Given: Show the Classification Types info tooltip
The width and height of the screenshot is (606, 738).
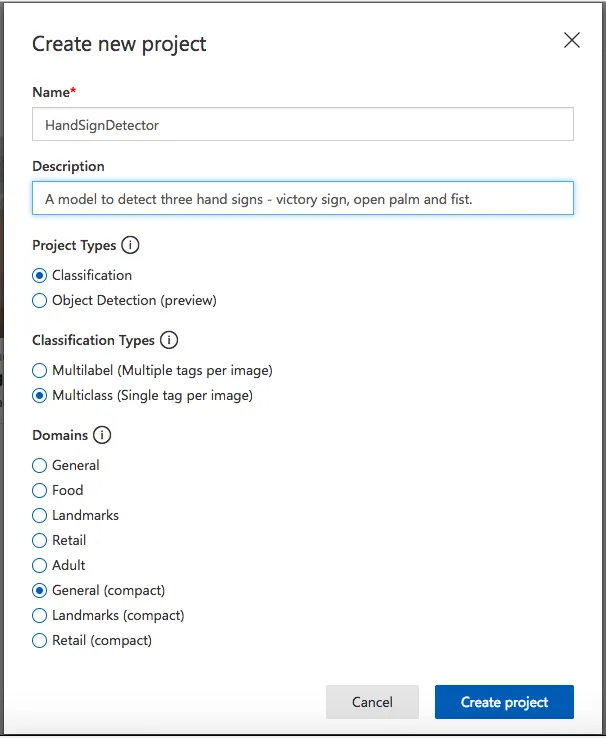Looking at the screenshot, I should click(x=169, y=340).
